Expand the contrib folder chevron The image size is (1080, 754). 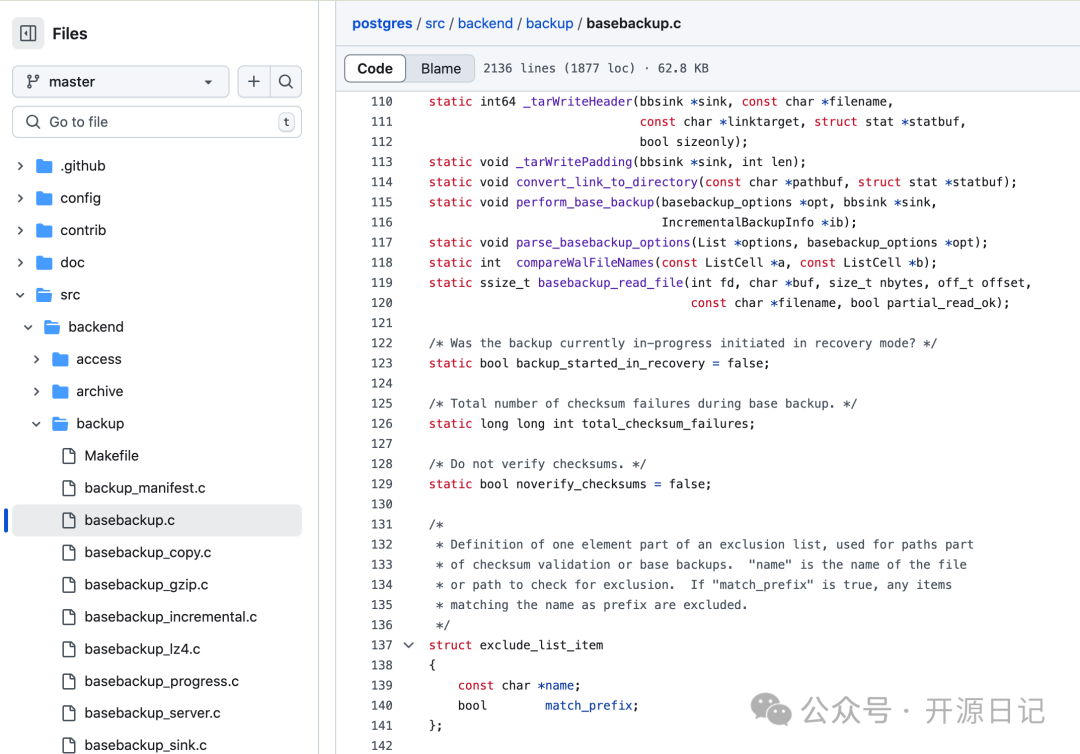click(x=21, y=230)
